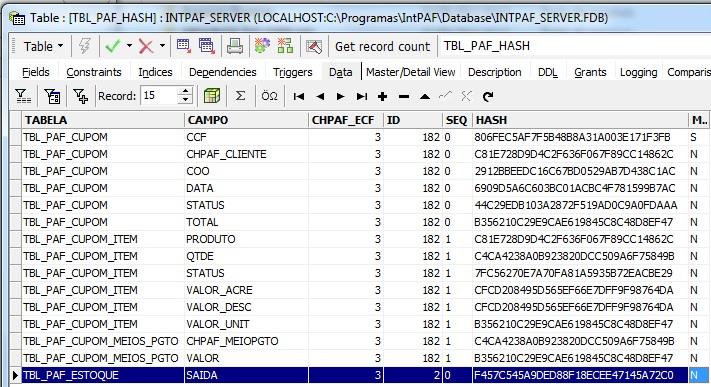Click the first table-export icon after rollback

[x=184, y=46]
